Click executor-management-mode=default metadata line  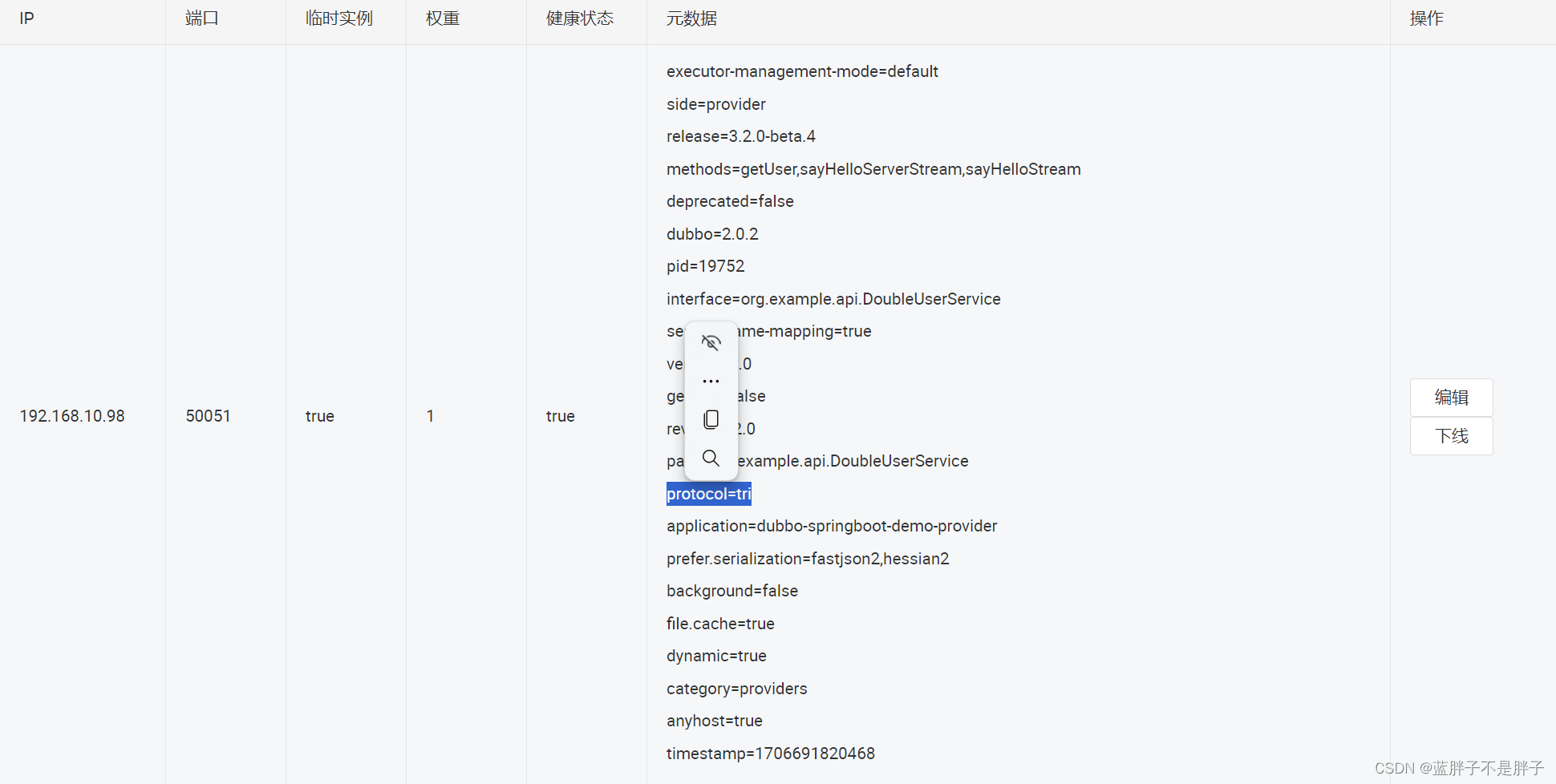[x=802, y=71]
